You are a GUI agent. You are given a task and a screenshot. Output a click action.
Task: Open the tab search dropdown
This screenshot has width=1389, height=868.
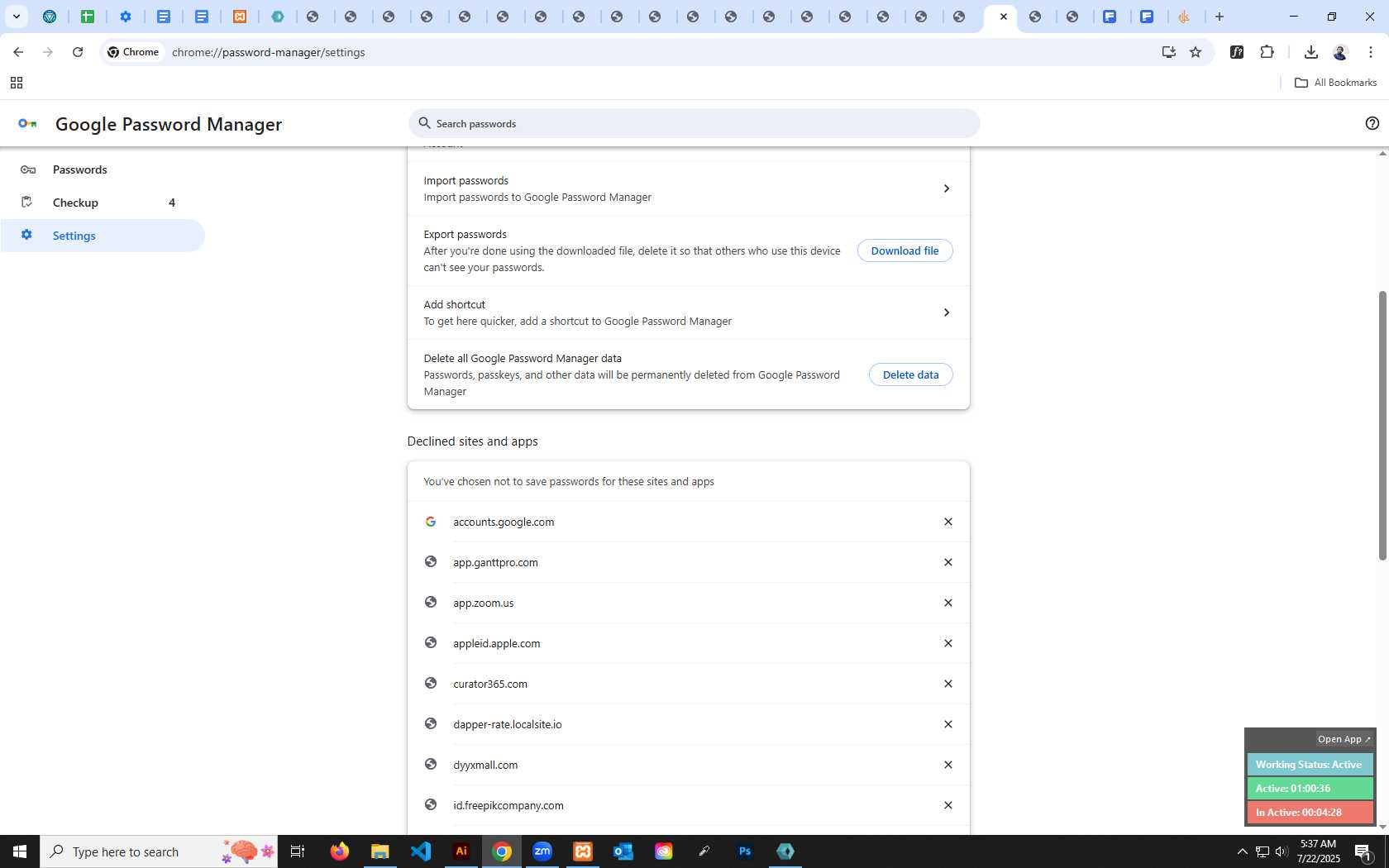16,17
